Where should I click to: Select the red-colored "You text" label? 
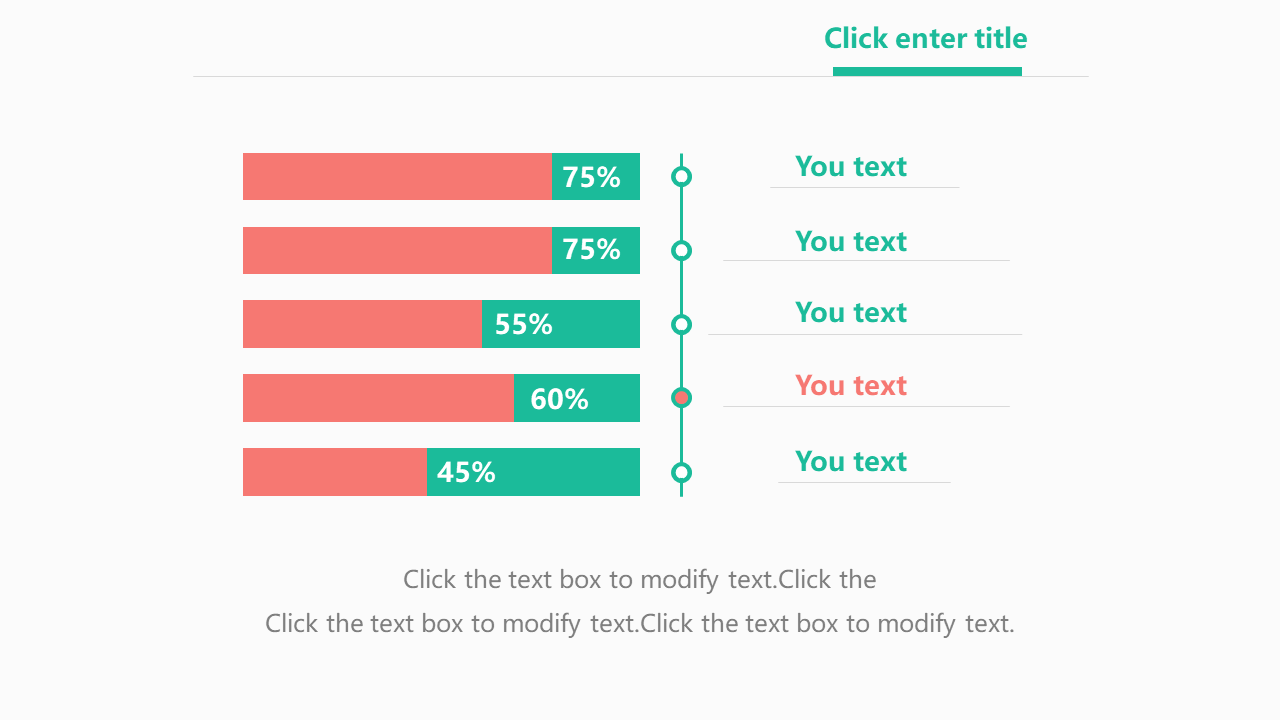pos(851,386)
